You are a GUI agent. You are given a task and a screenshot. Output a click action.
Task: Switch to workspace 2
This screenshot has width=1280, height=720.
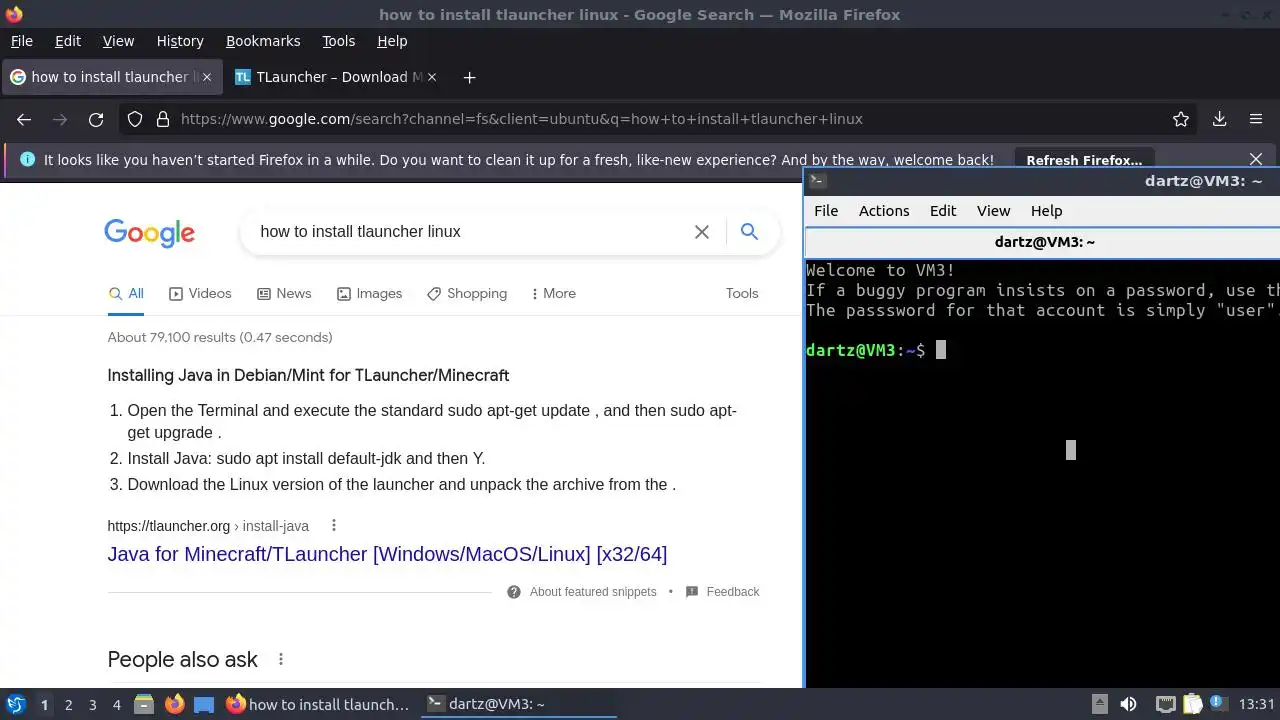tap(68, 705)
